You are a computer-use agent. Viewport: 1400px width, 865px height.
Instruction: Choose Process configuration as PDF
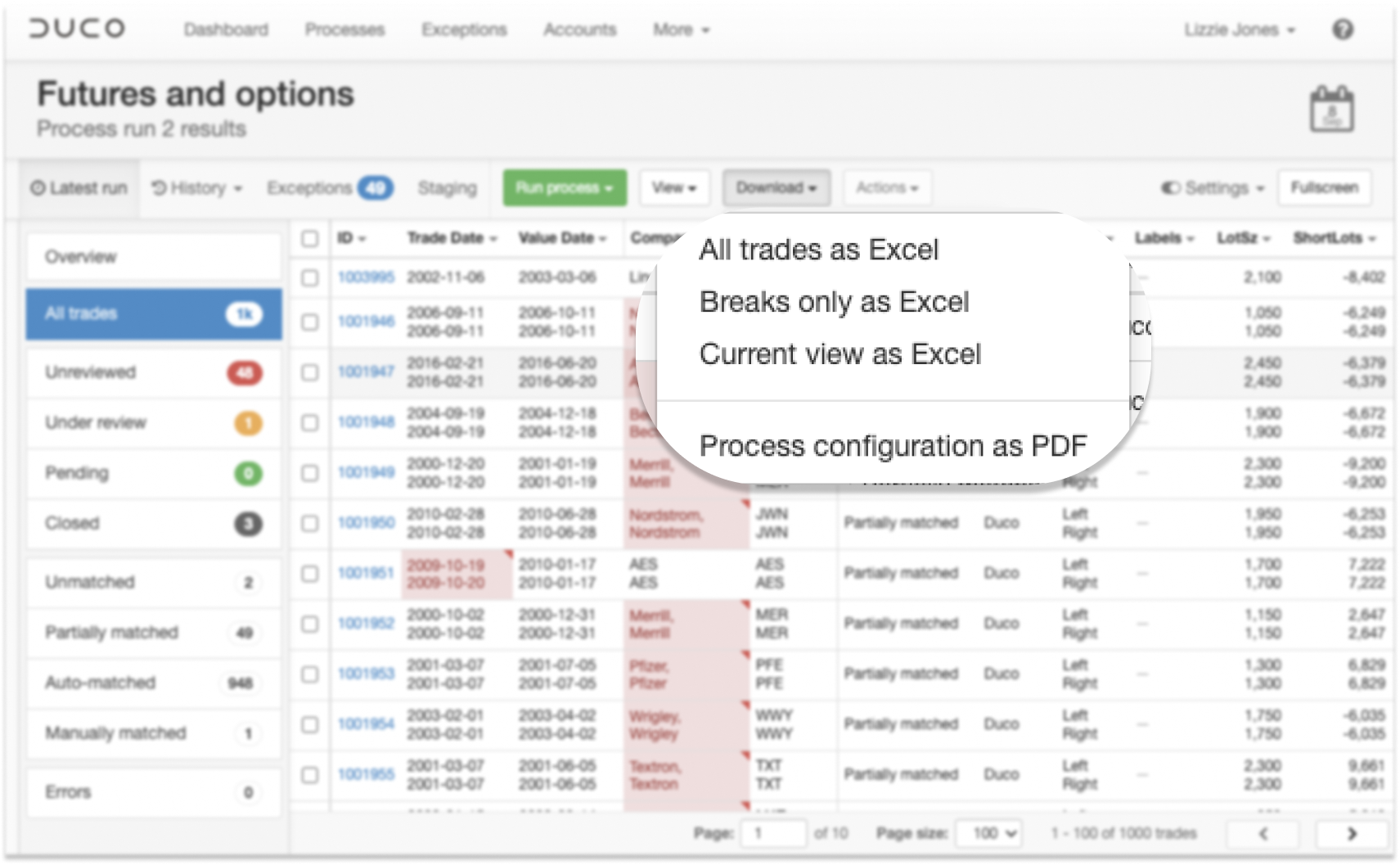point(893,446)
